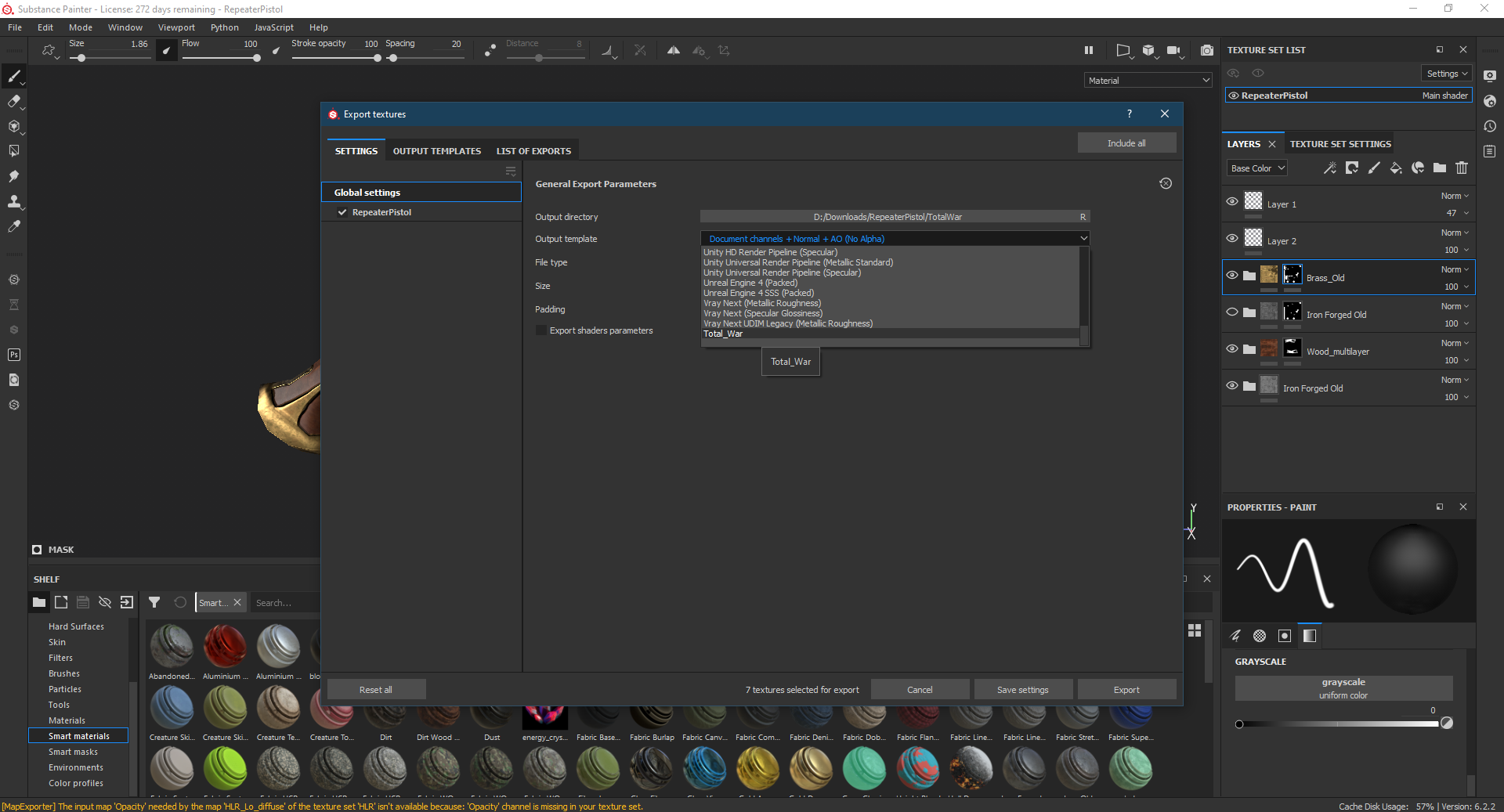
Task: Click the shelf filter funnel icon
Action: click(154, 602)
